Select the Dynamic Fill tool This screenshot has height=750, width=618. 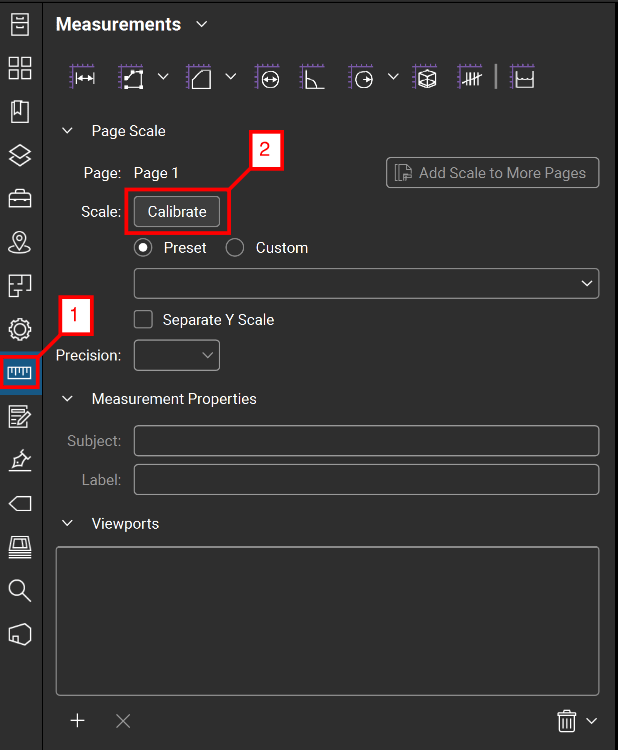(522, 77)
